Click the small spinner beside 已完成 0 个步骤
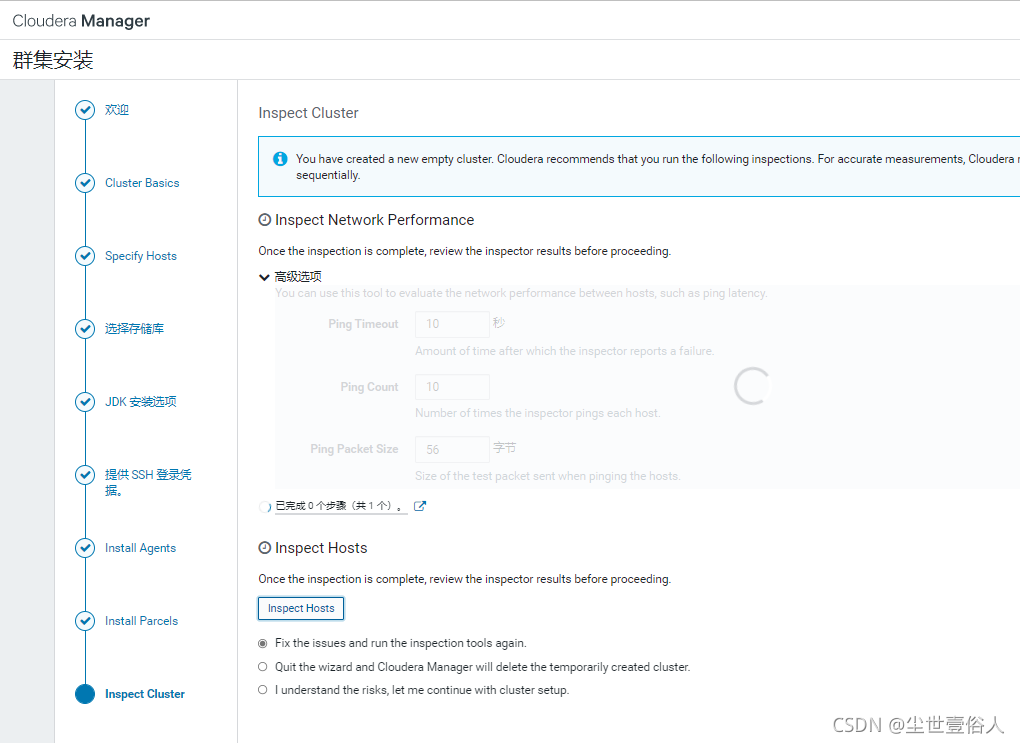Viewport: 1020px width, 743px height. [265, 507]
